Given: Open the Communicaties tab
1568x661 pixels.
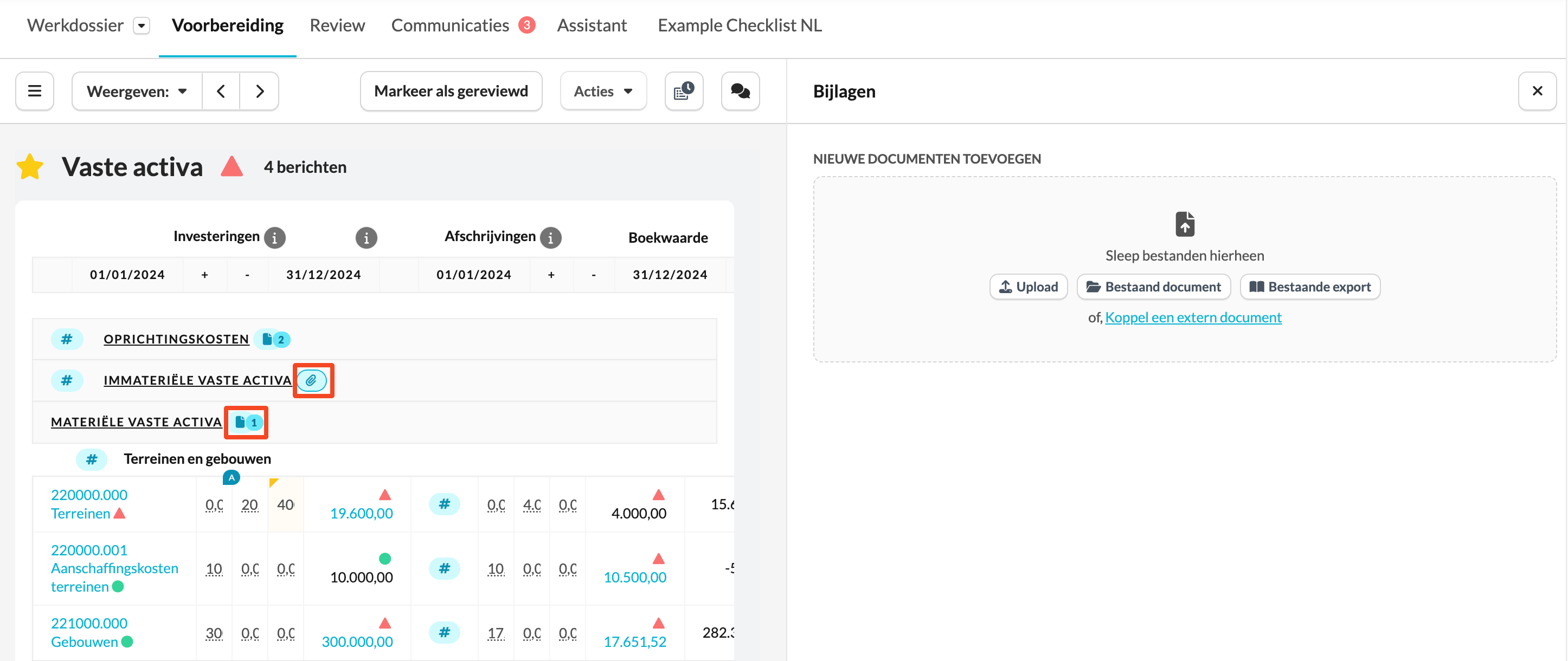Looking at the screenshot, I should [x=450, y=25].
